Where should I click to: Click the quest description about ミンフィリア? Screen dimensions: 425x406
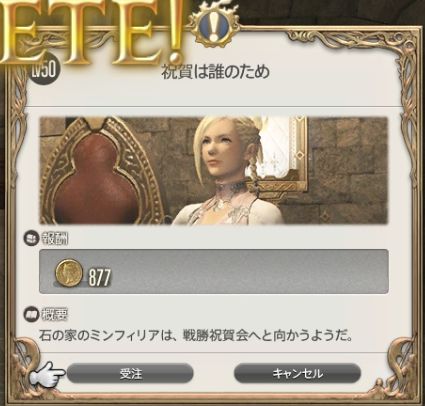(196, 336)
